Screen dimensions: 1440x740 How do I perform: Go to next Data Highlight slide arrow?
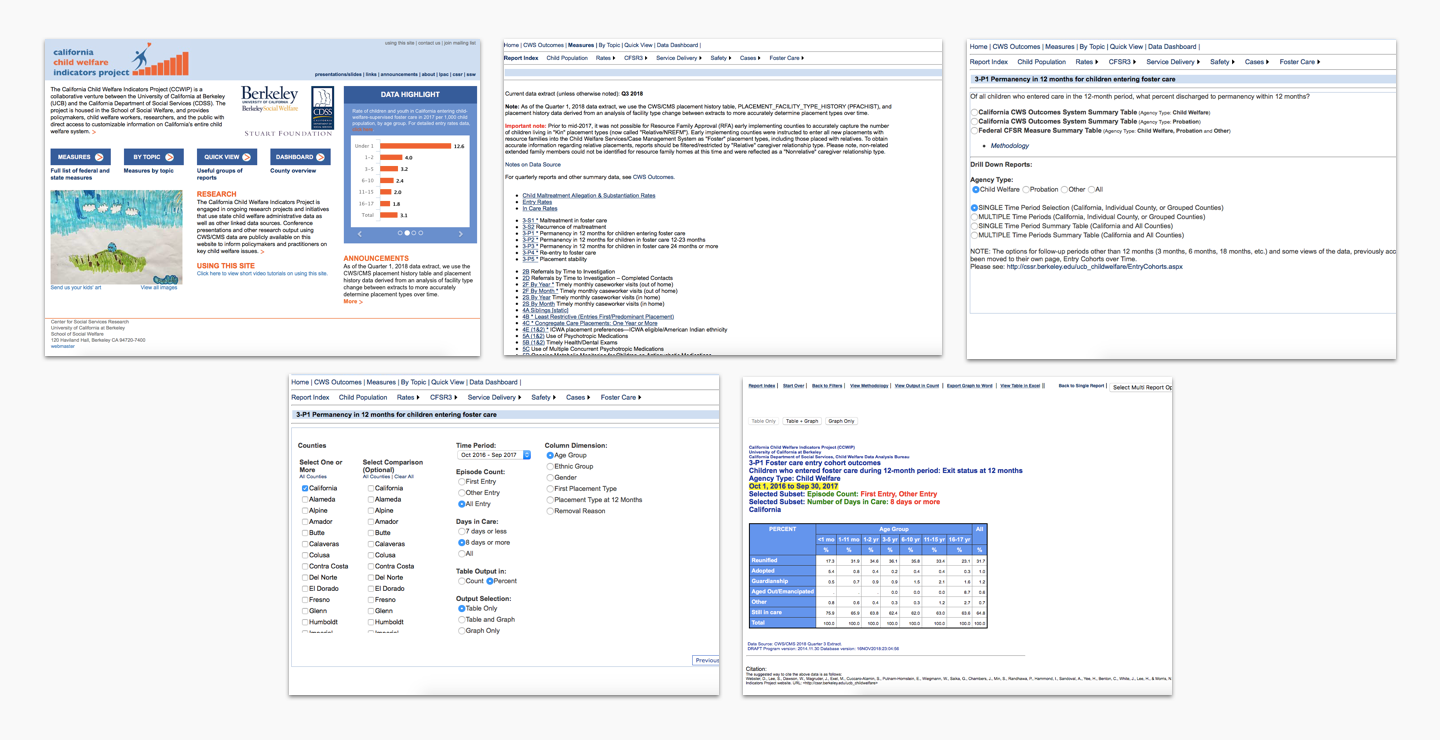[460, 233]
